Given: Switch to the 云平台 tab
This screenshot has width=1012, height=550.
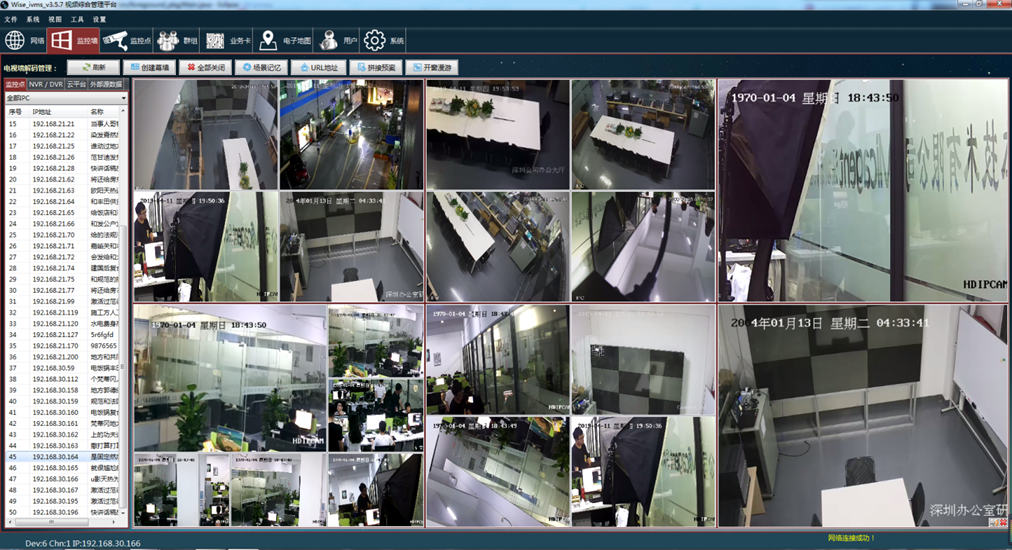Looking at the screenshot, I should point(76,85).
